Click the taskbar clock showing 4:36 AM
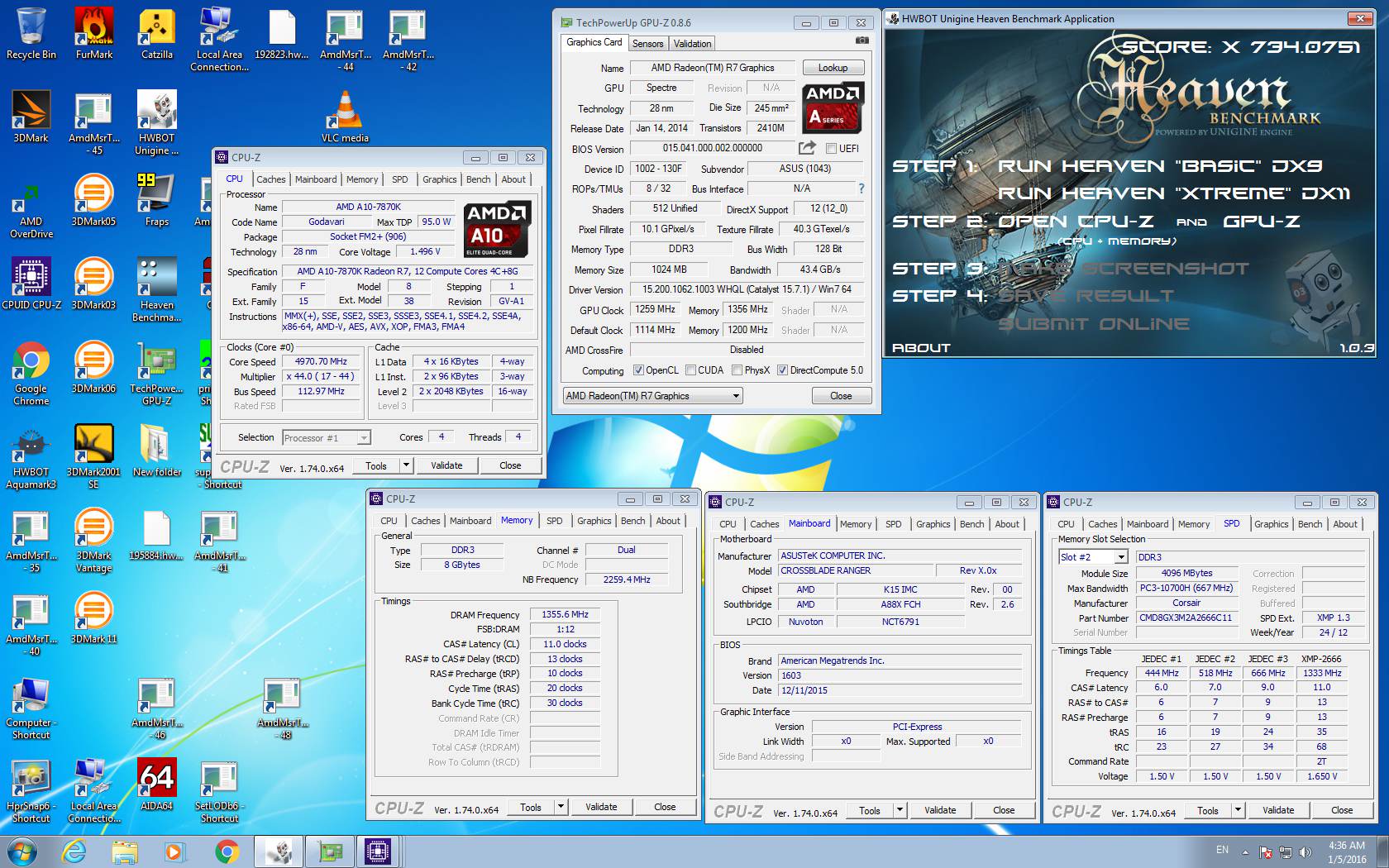Image resolution: width=1389 pixels, height=868 pixels. pyautogui.click(x=1347, y=852)
